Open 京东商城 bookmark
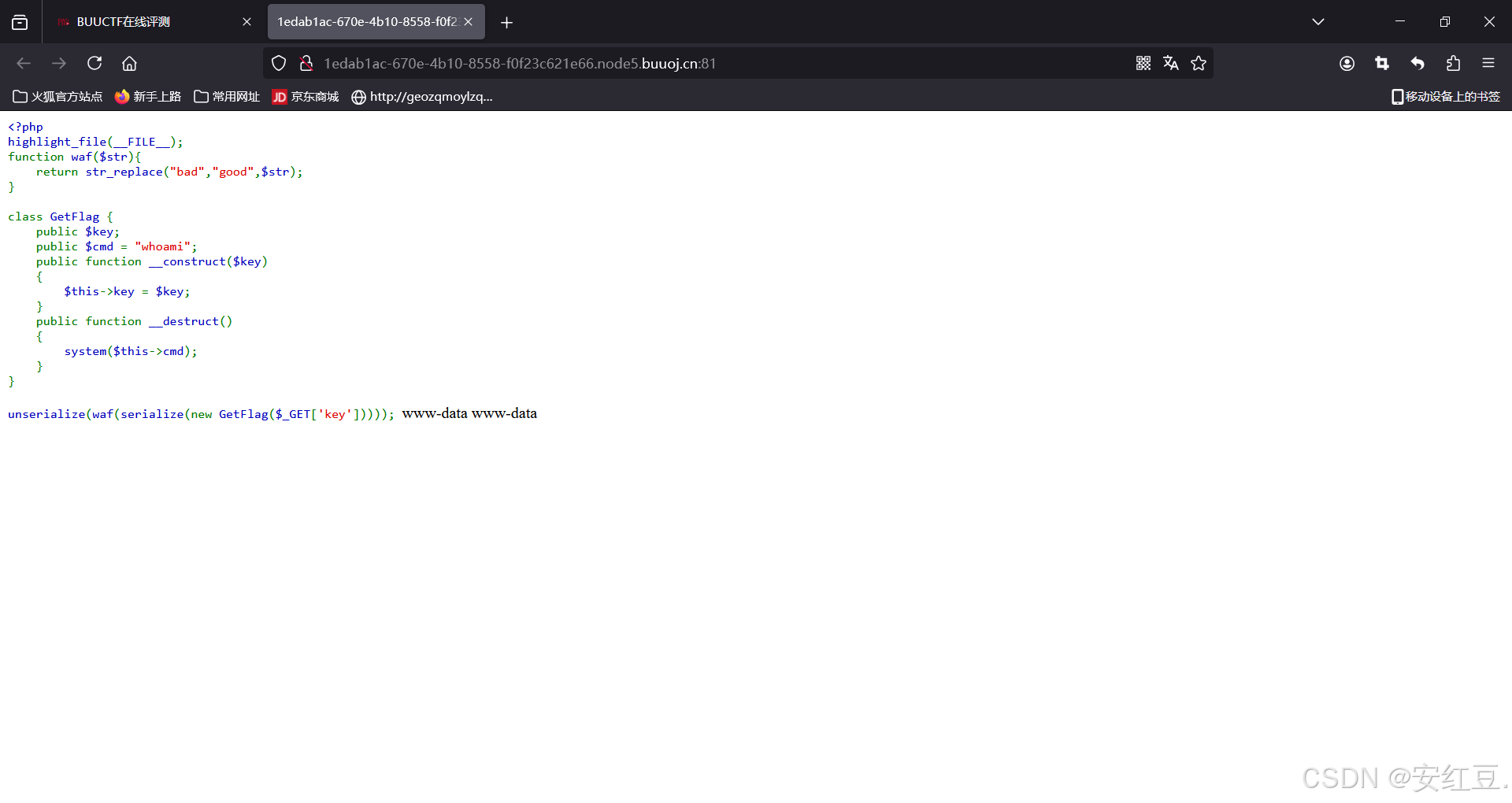 (306, 97)
